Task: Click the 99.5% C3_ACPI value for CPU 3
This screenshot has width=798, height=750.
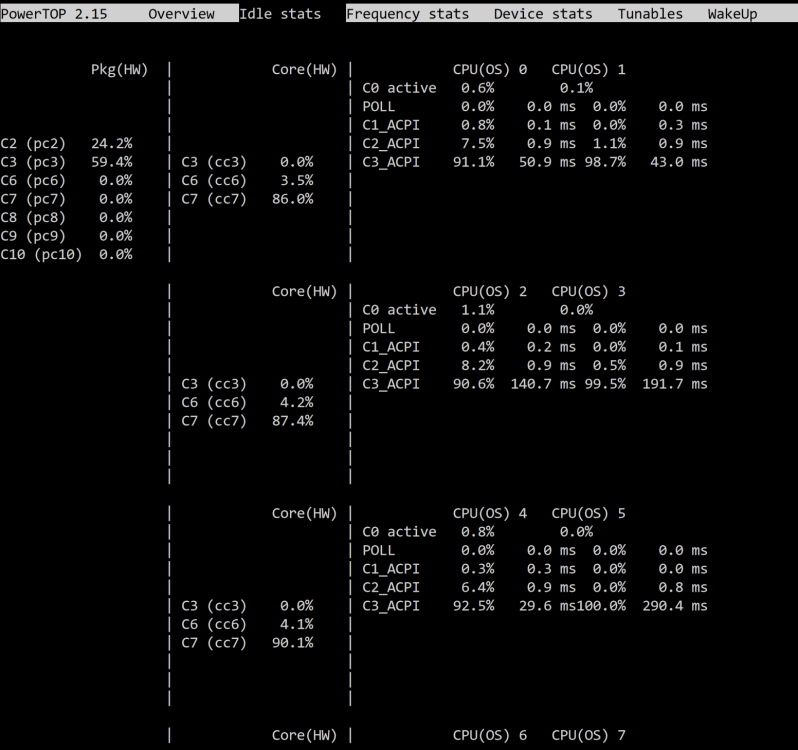Action: pos(605,384)
